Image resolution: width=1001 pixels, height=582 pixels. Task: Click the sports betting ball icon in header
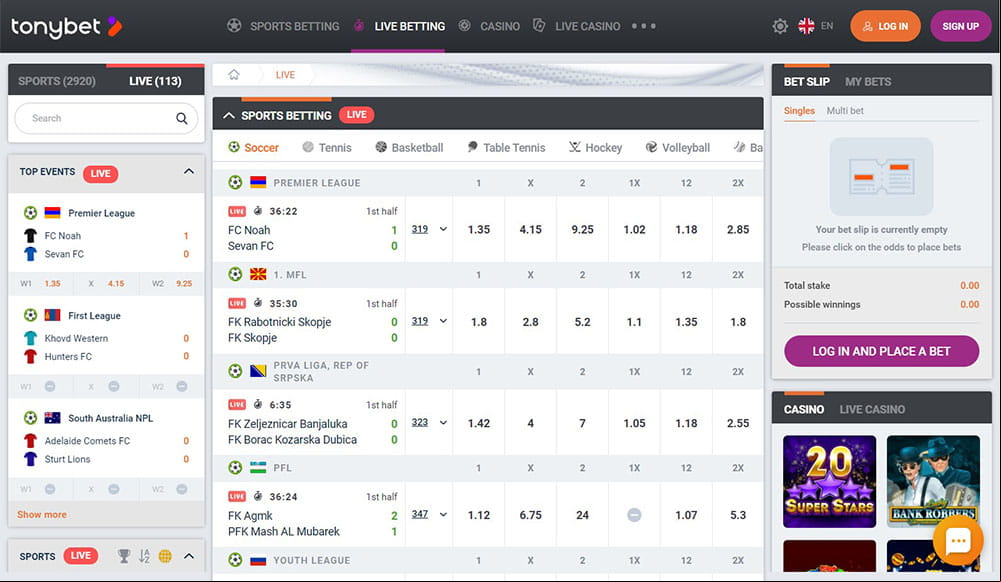pyautogui.click(x=234, y=26)
